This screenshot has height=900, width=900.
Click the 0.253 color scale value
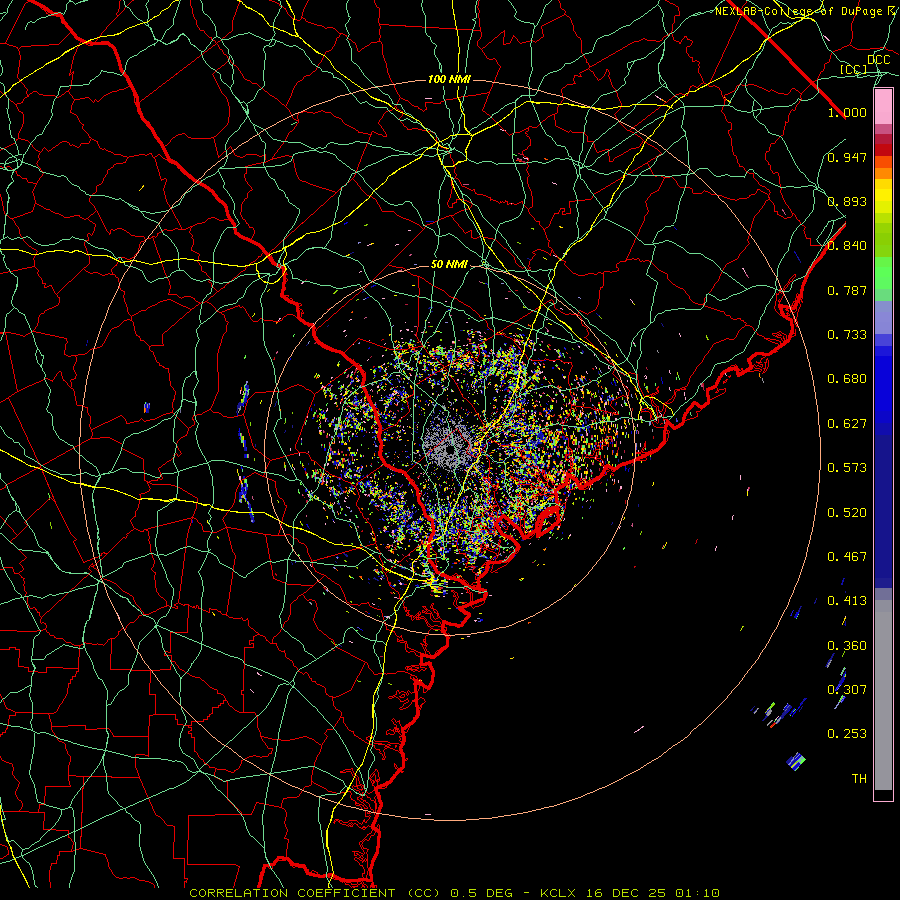tap(847, 734)
